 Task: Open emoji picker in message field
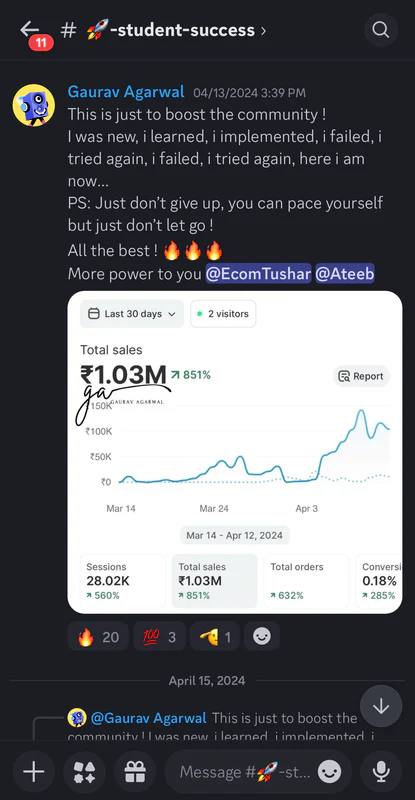[329, 771]
